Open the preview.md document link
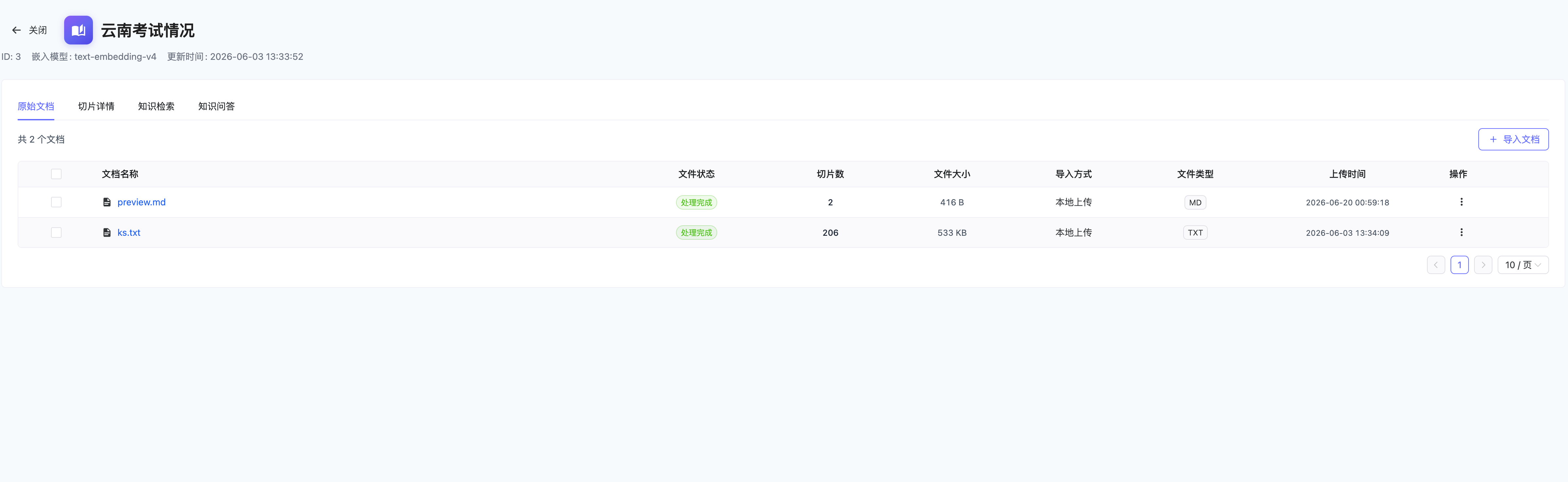1568x482 pixels. tap(141, 202)
